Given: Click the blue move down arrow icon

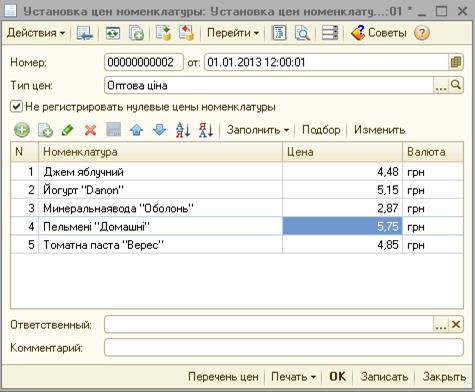Looking at the screenshot, I should pyautogui.click(x=159, y=130).
